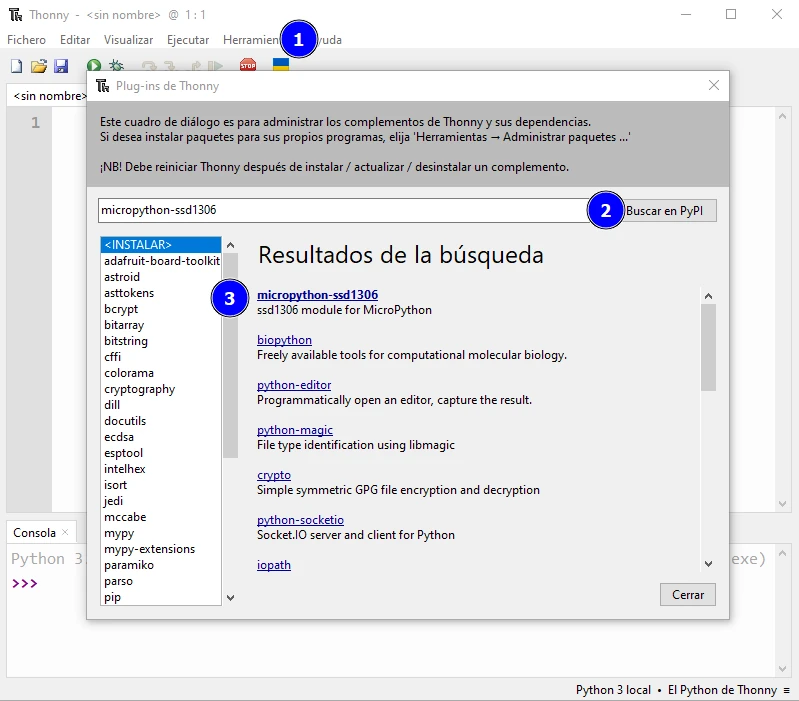Open the python-magic result link
799x701 pixels.
pos(295,430)
